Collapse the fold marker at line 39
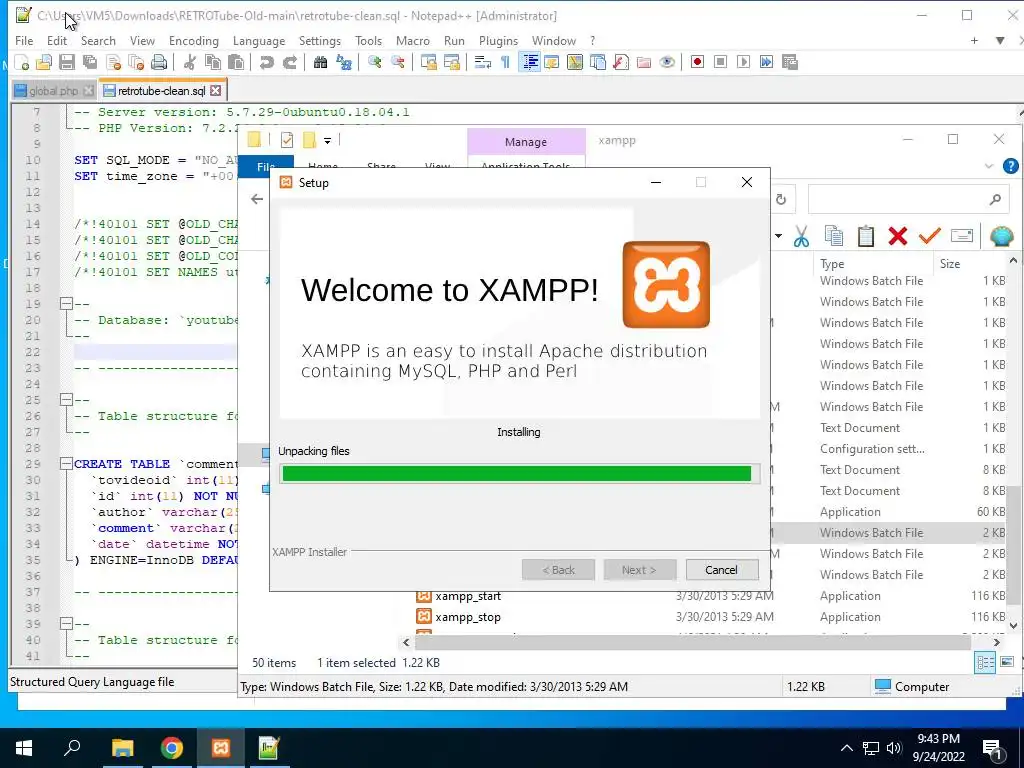Viewport: 1024px width, 768px height. click(66, 624)
